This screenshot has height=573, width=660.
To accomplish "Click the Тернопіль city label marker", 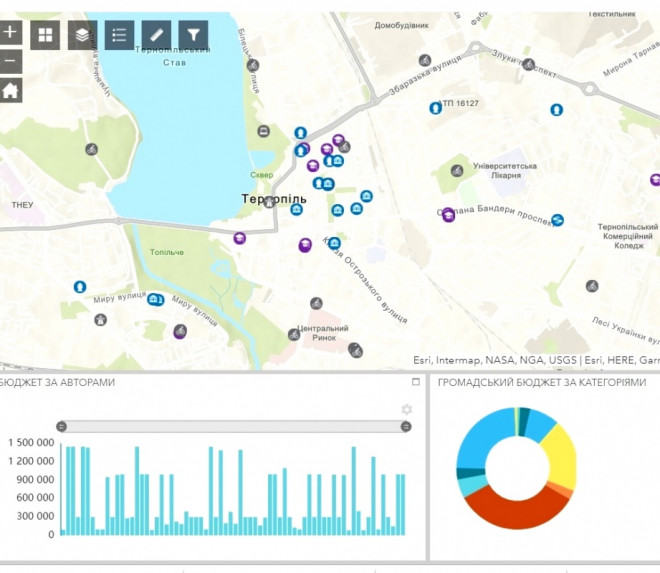I will click(269, 201).
